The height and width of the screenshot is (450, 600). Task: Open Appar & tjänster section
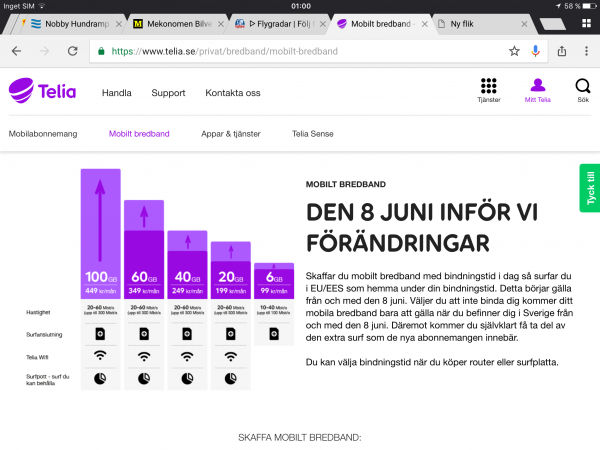(230, 133)
